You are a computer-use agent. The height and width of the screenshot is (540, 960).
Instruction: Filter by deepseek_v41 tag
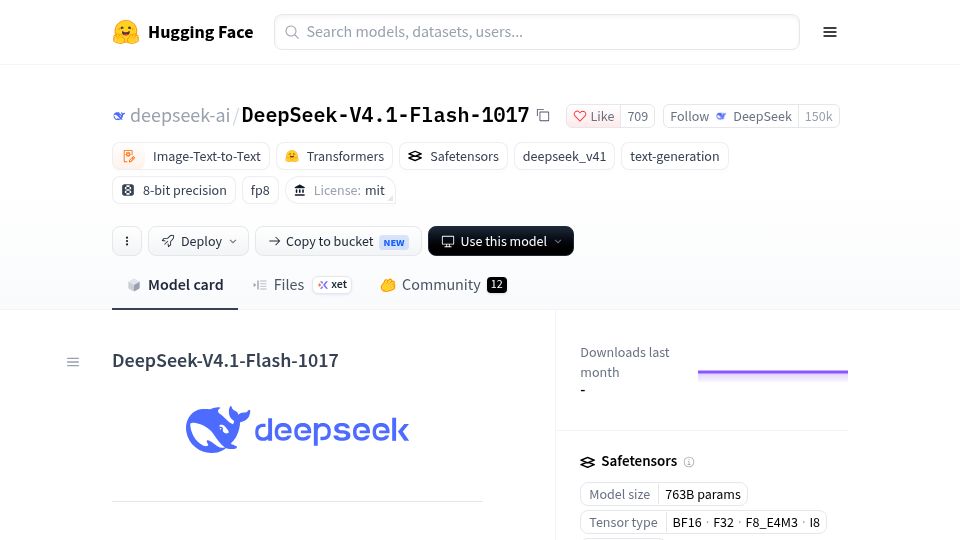click(x=564, y=156)
